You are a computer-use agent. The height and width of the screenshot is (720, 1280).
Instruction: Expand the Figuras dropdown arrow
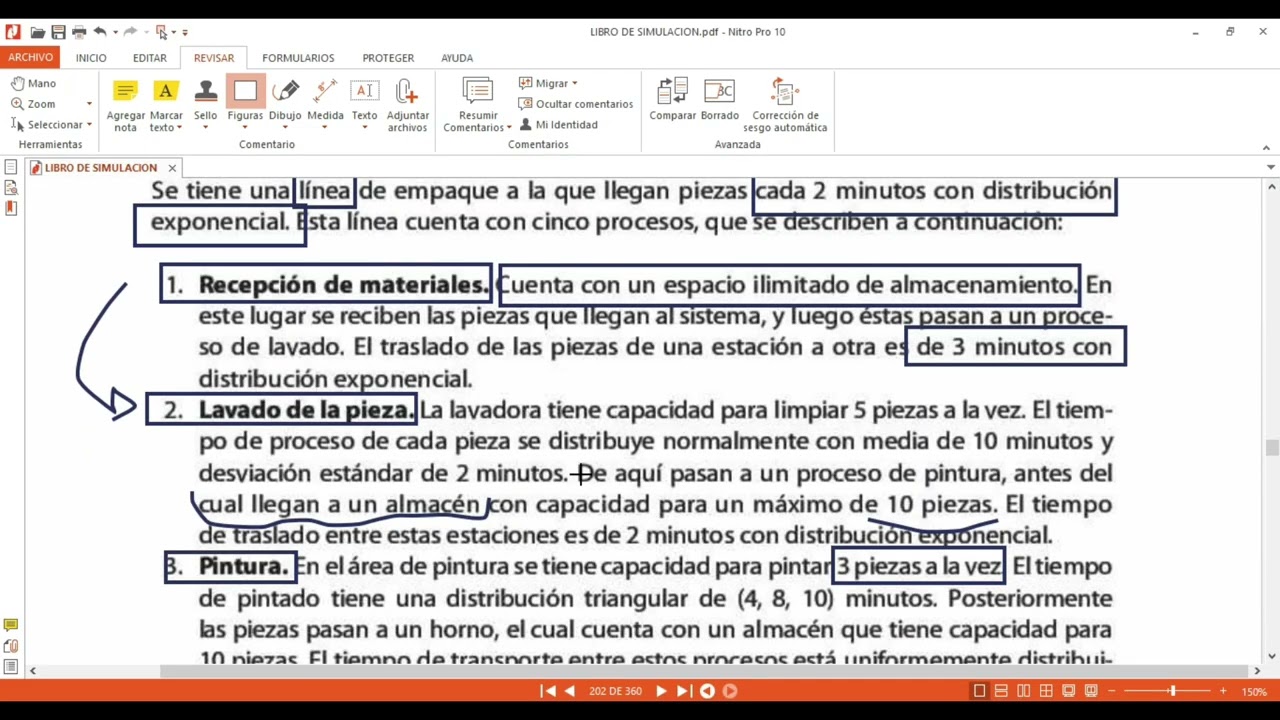245,128
